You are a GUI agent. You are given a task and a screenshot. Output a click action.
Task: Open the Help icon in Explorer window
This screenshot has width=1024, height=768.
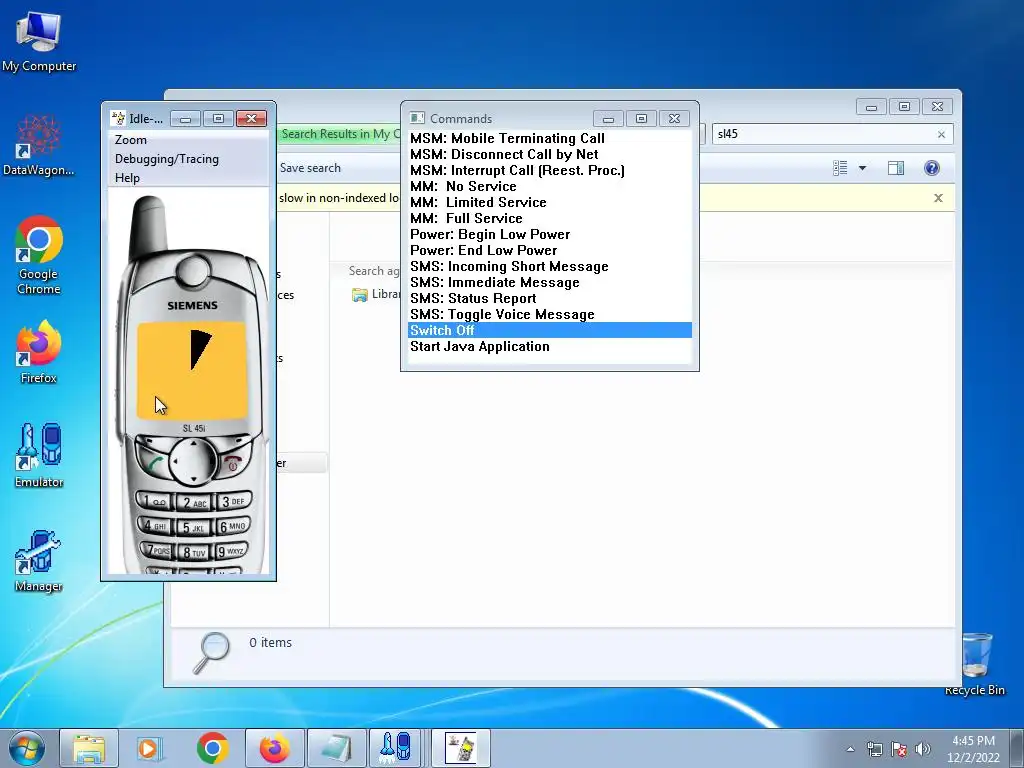pyautogui.click(x=932, y=168)
